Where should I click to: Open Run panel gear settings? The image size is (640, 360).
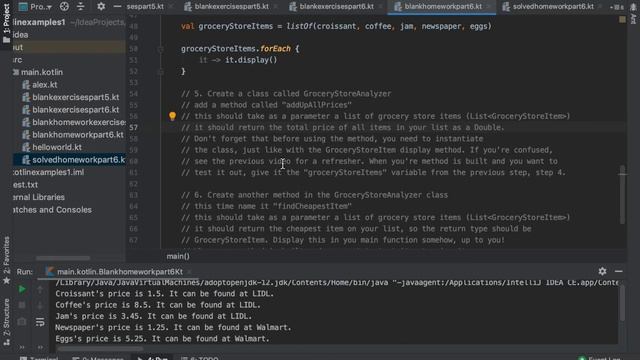[602, 271]
